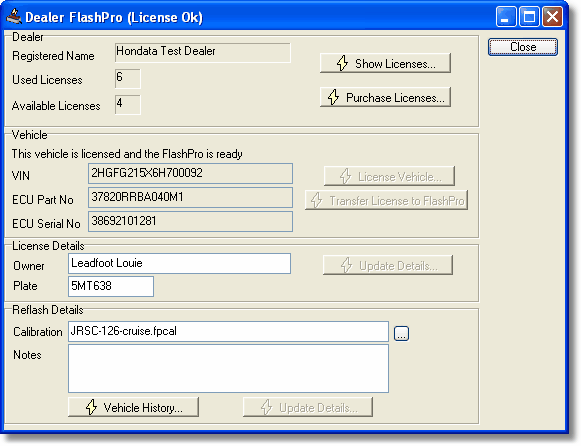The height and width of the screenshot is (446, 581).
Task: Click Transfer License to FlashPro button
Action: pyautogui.click(x=386, y=200)
